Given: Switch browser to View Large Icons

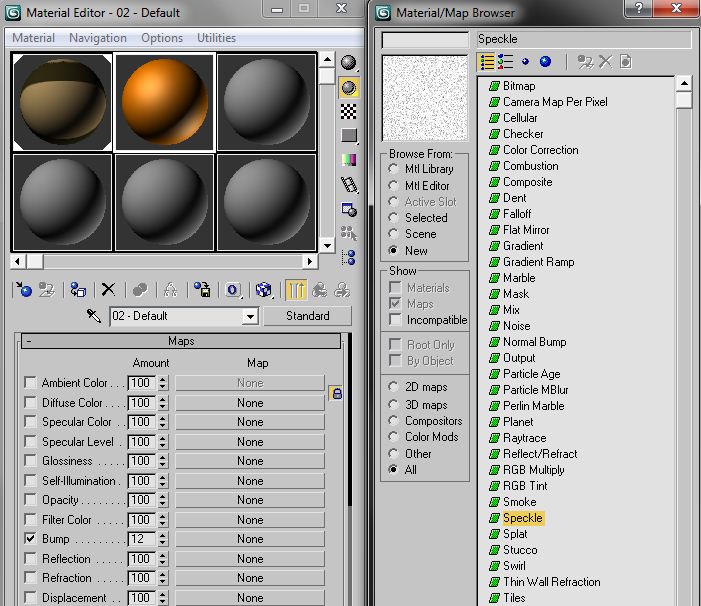Looking at the screenshot, I should [x=545, y=62].
